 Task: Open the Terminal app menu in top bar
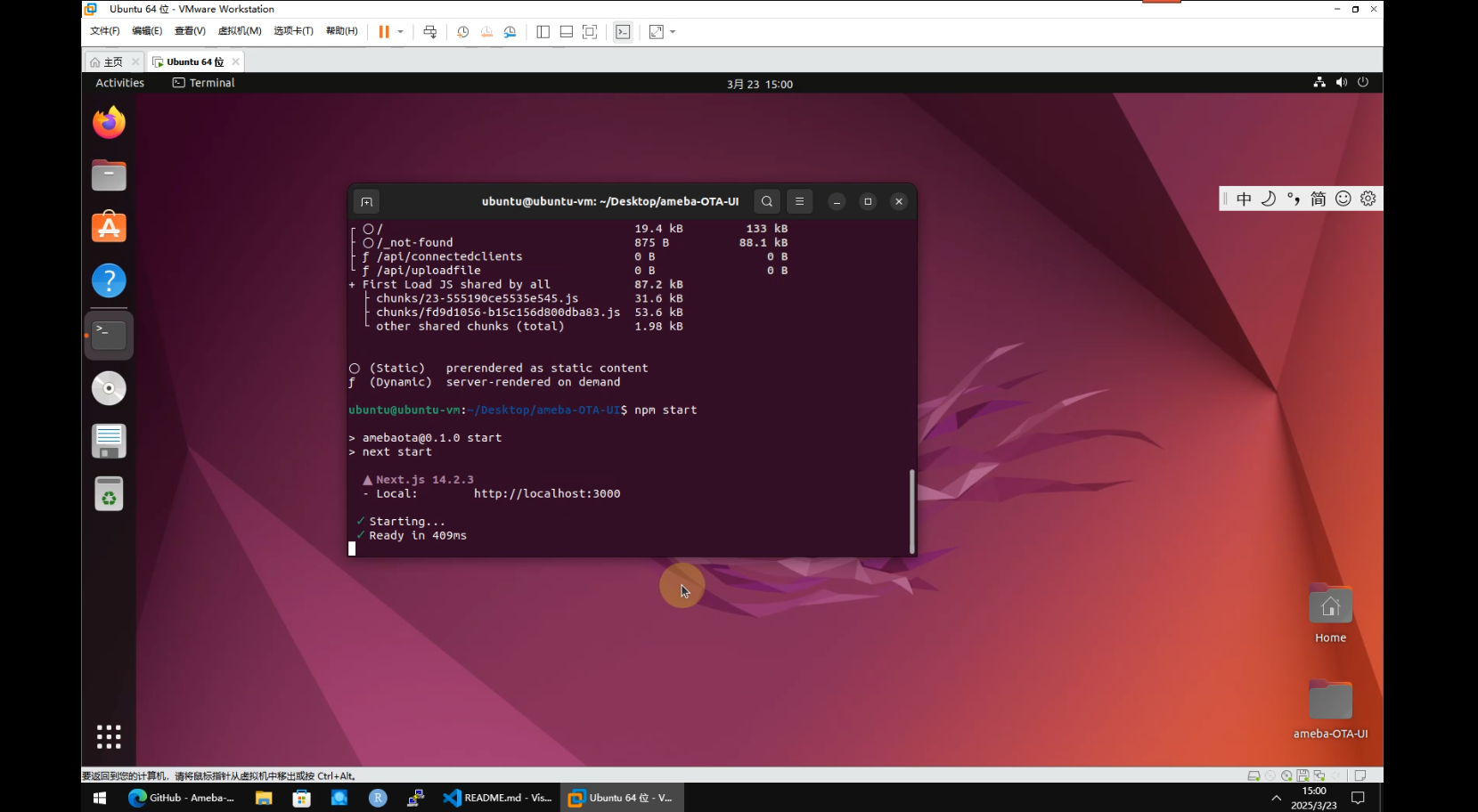tap(204, 83)
